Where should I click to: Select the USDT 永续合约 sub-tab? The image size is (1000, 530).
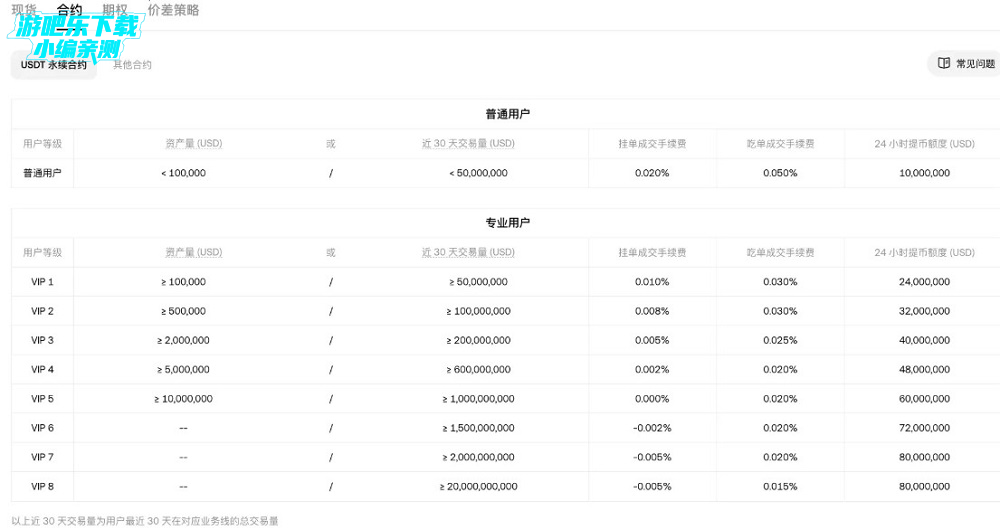pyautogui.click(x=54, y=65)
